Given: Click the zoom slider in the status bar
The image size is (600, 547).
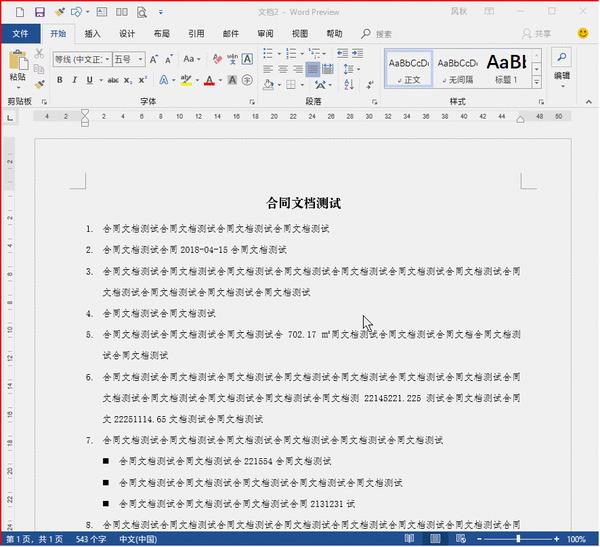Looking at the screenshot, I should tap(519, 539).
